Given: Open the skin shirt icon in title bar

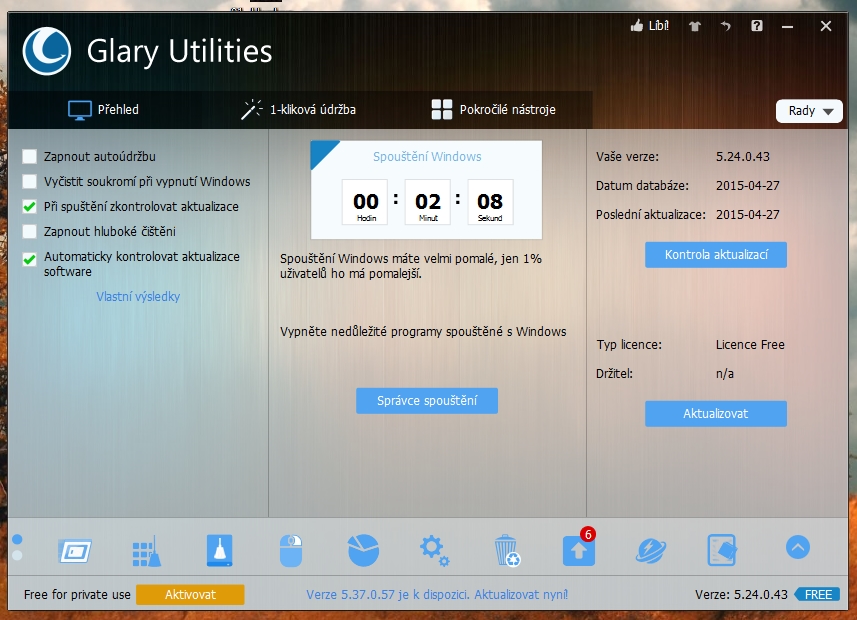Looking at the screenshot, I should coord(695,26).
